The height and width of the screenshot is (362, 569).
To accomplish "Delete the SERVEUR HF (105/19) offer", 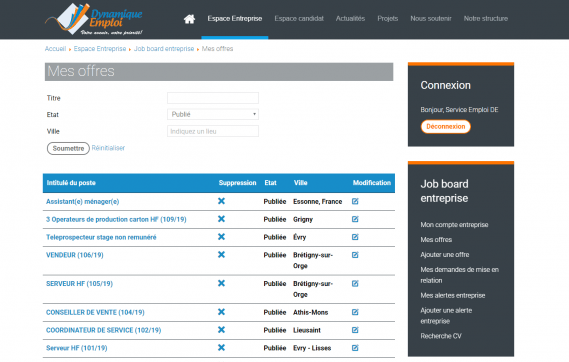I will [221, 283].
